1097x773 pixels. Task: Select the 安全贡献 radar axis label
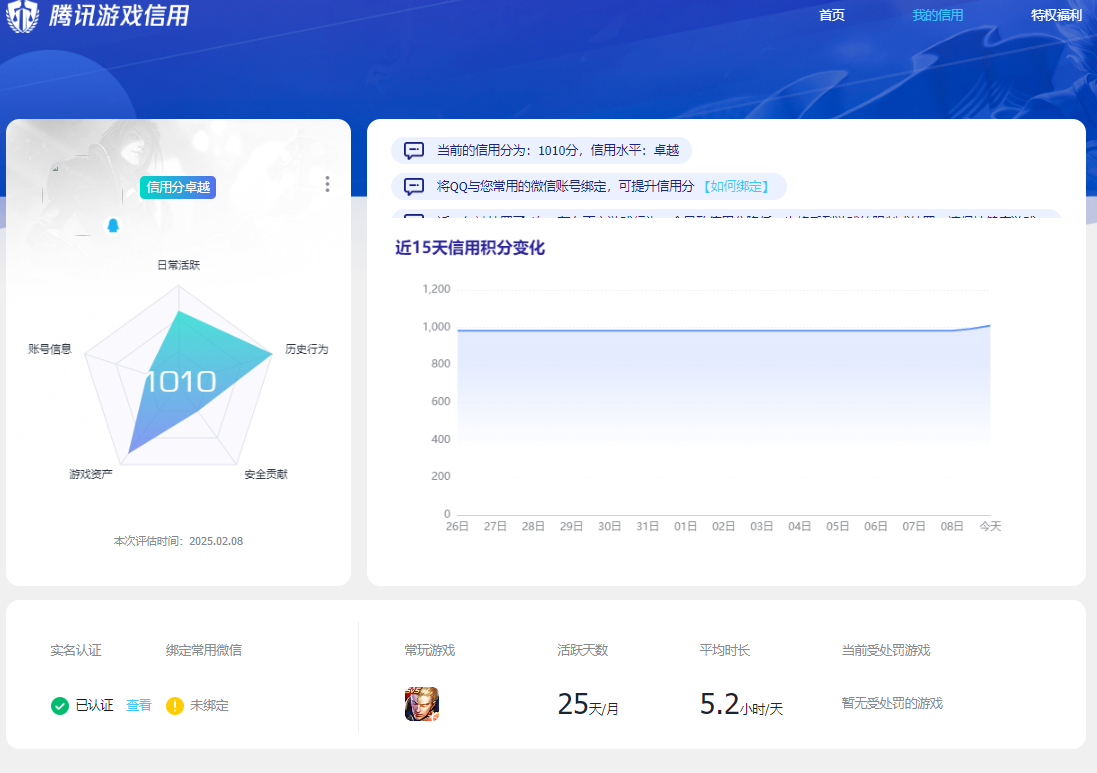266,474
